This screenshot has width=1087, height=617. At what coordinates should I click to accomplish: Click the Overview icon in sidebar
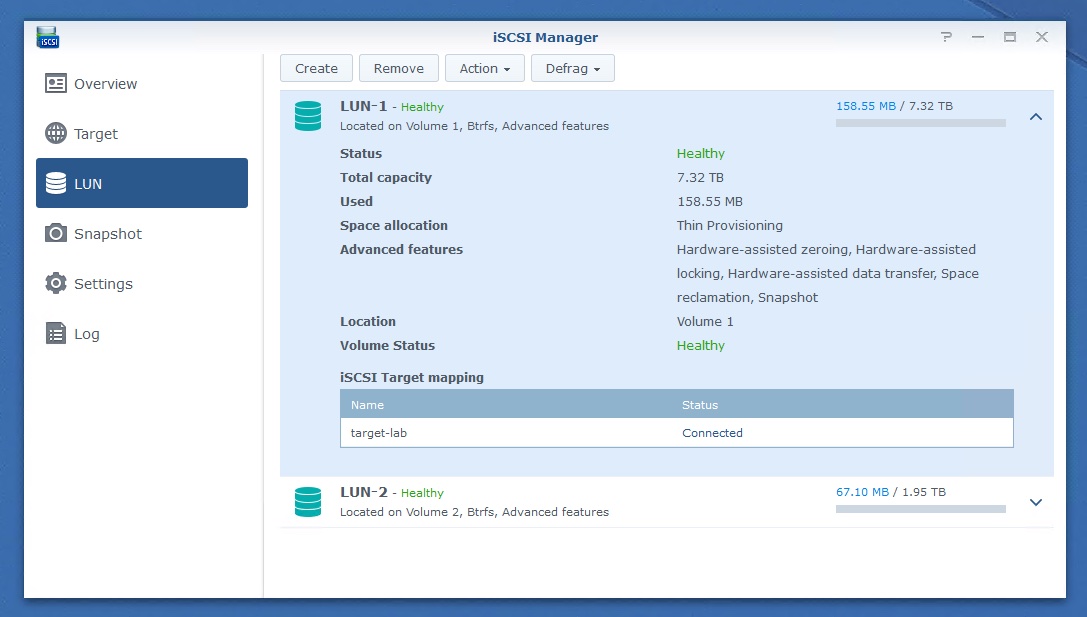coord(56,84)
